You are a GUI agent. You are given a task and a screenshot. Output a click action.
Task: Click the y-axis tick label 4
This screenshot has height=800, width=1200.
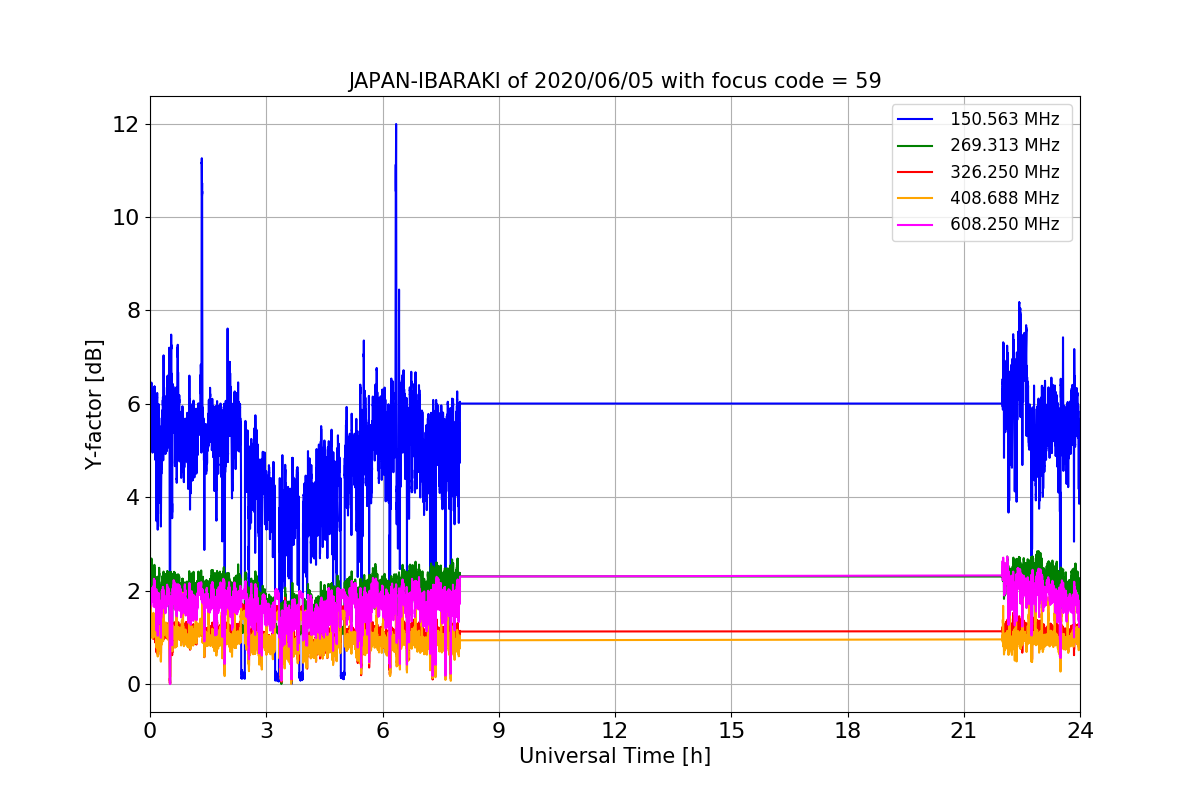(x=131, y=498)
